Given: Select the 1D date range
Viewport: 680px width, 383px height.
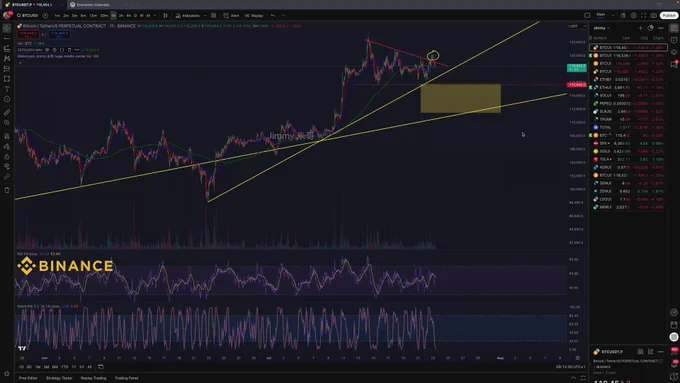Looking at the screenshot, I should pos(21,367).
